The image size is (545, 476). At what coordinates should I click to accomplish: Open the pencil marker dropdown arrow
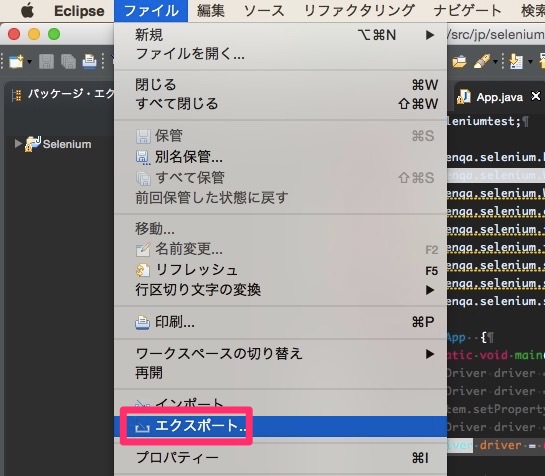(x=496, y=62)
